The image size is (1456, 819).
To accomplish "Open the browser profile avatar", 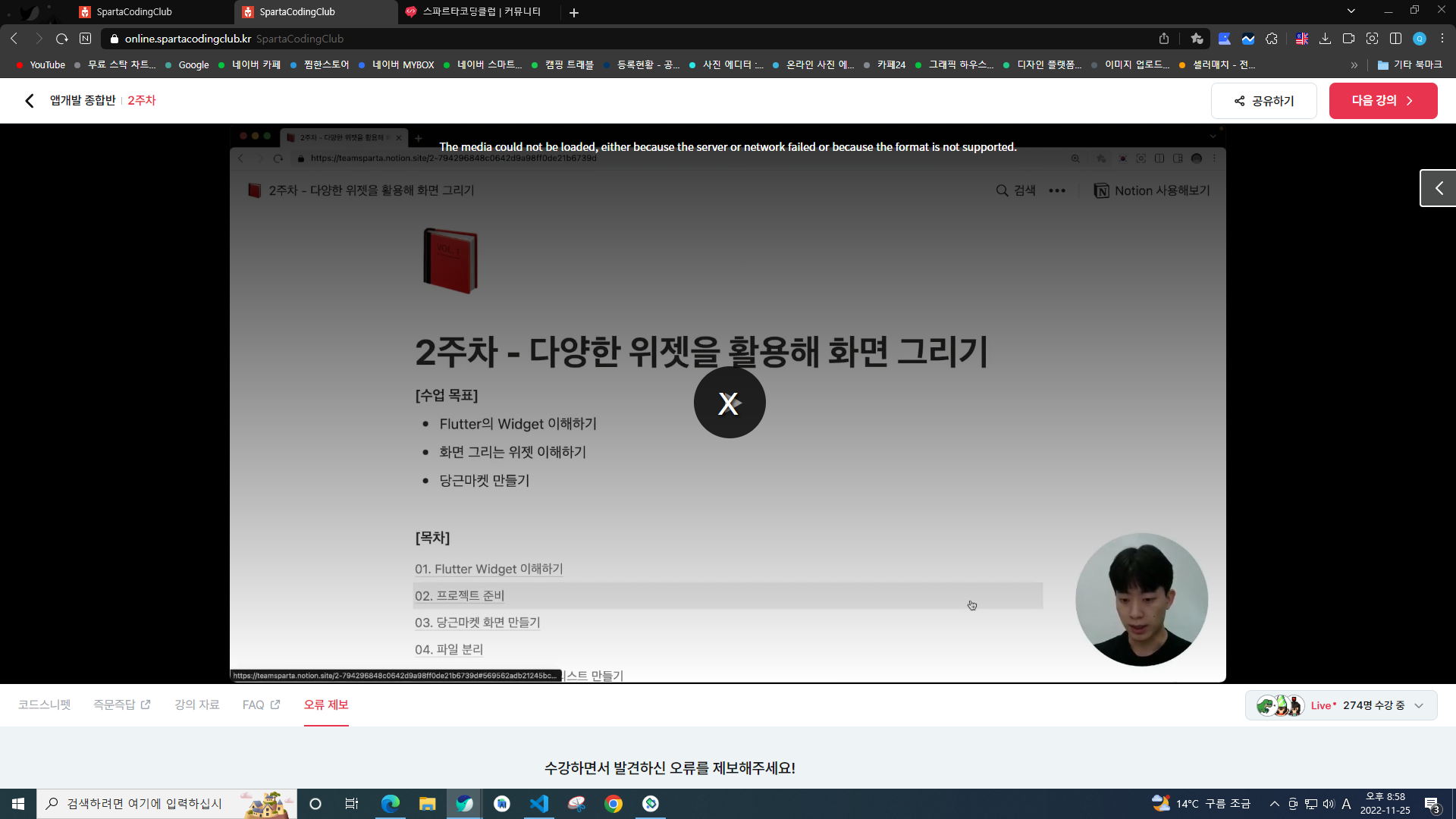I will [1420, 39].
